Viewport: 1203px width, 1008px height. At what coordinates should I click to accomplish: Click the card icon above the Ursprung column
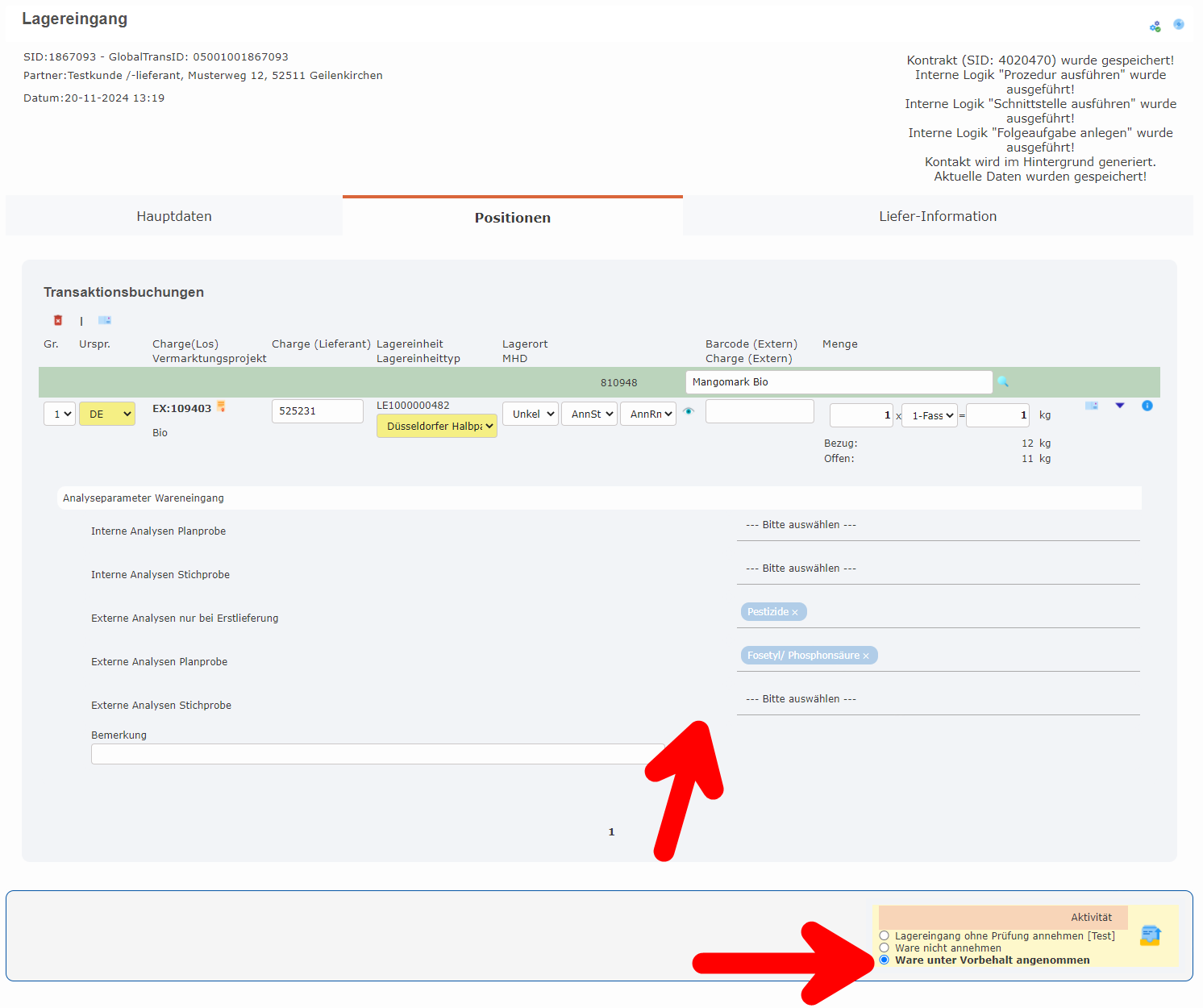[x=104, y=320]
